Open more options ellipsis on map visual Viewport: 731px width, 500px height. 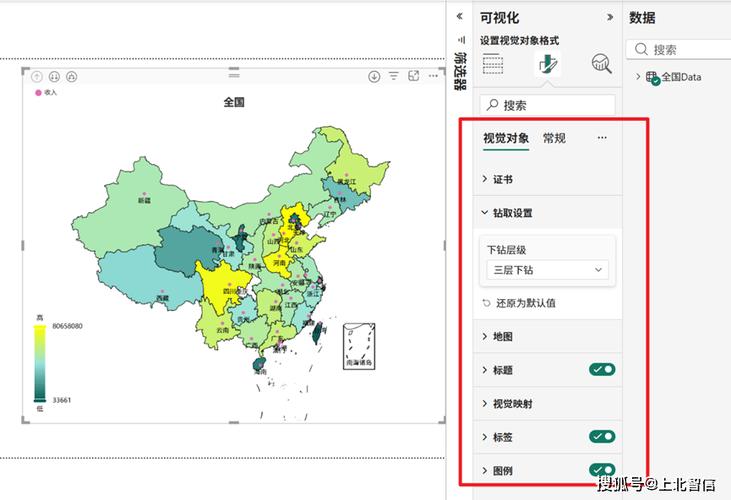click(433, 76)
